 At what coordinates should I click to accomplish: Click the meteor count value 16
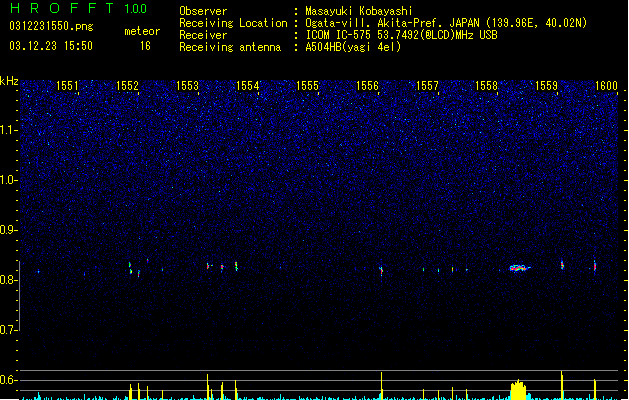pos(145,46)
